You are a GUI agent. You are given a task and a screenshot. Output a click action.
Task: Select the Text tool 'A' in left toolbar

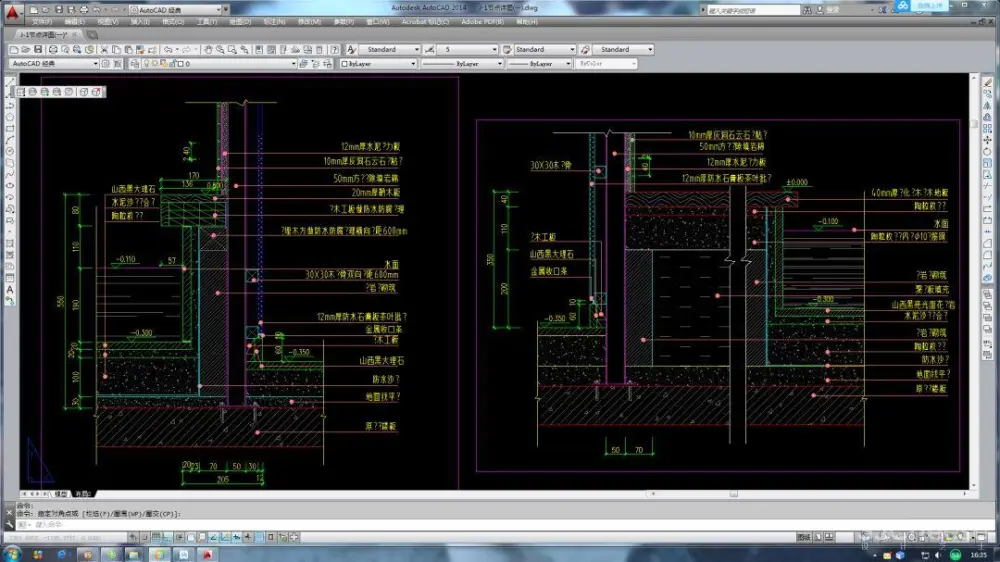coord(10,289)
